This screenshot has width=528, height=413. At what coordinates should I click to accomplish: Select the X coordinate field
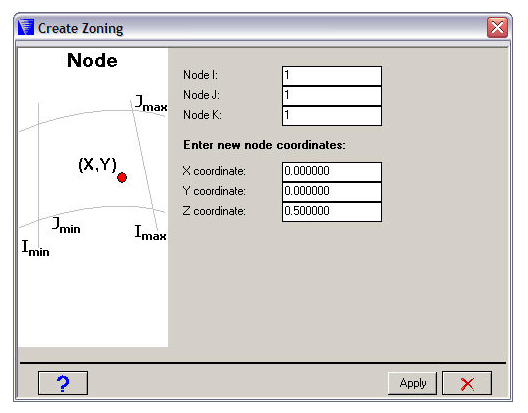tap(332, 172)
